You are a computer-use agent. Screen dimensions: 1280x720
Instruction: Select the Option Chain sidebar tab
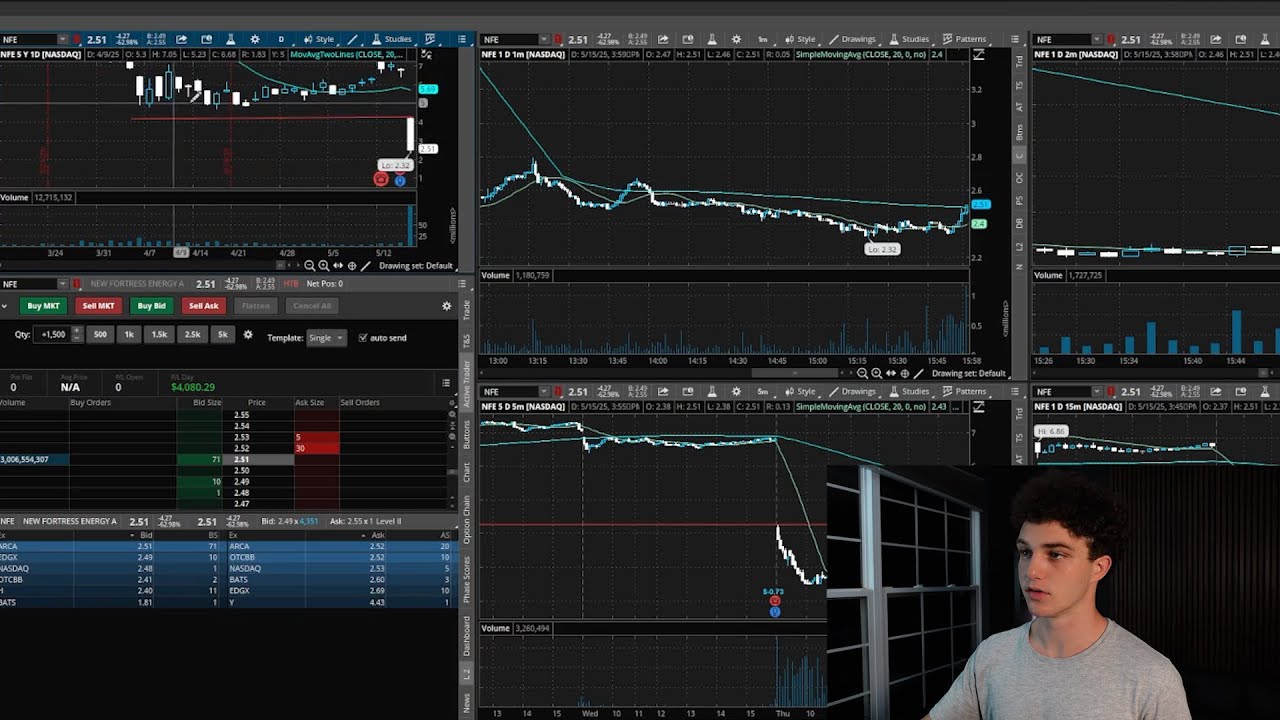point(466,519)
